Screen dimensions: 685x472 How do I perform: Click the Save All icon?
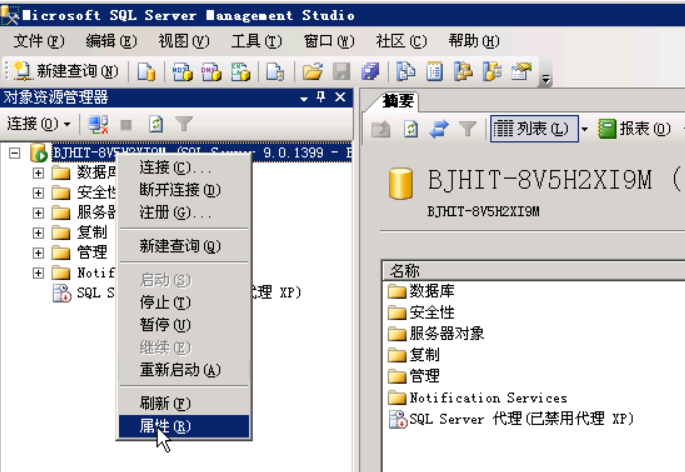(x=370, y=71)
